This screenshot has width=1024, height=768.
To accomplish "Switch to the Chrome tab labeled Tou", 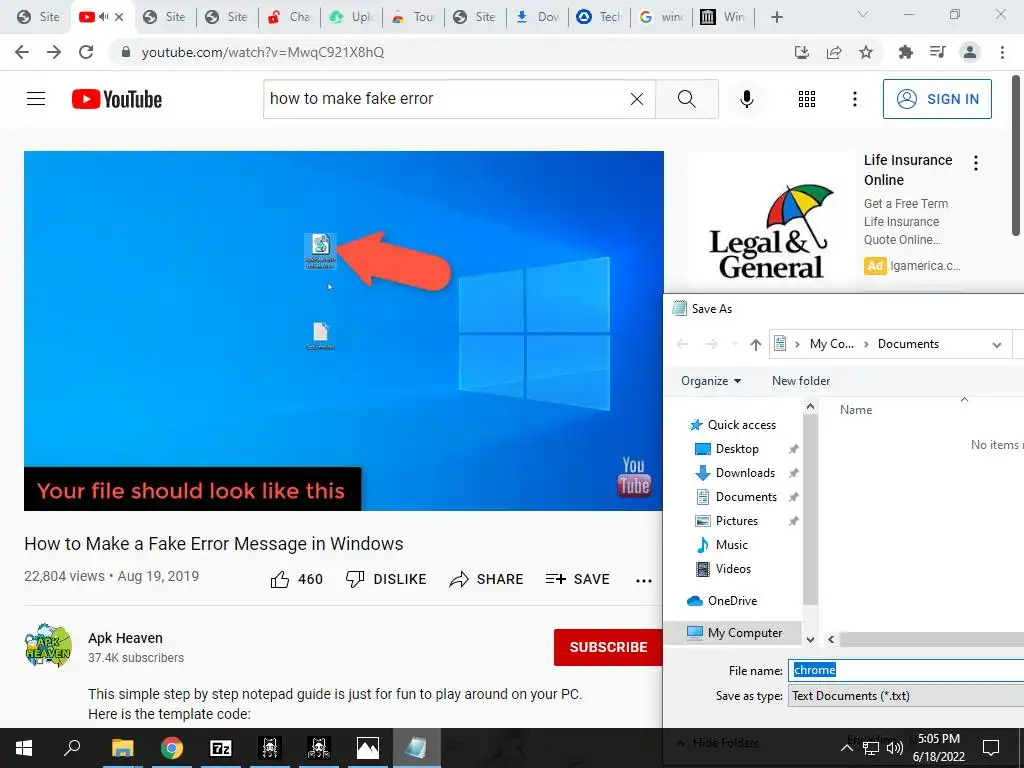I will pos(414,17).
